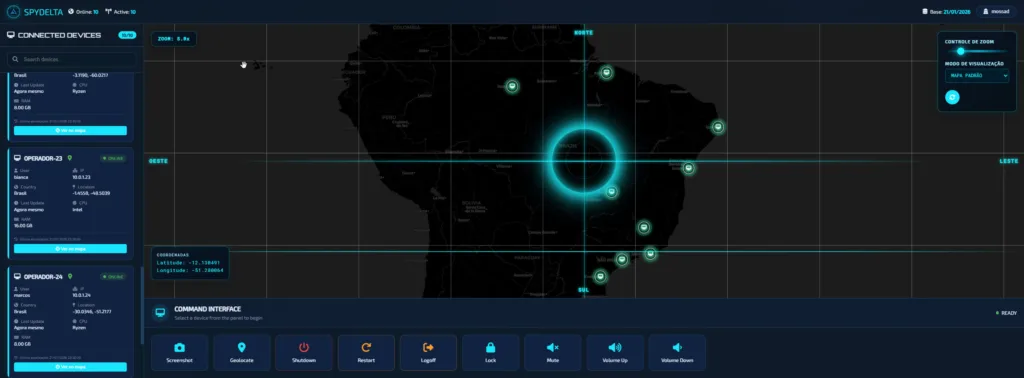Click the round refresh map button
The width and height of the screenshot is (1024, 378).
[952, 97]
